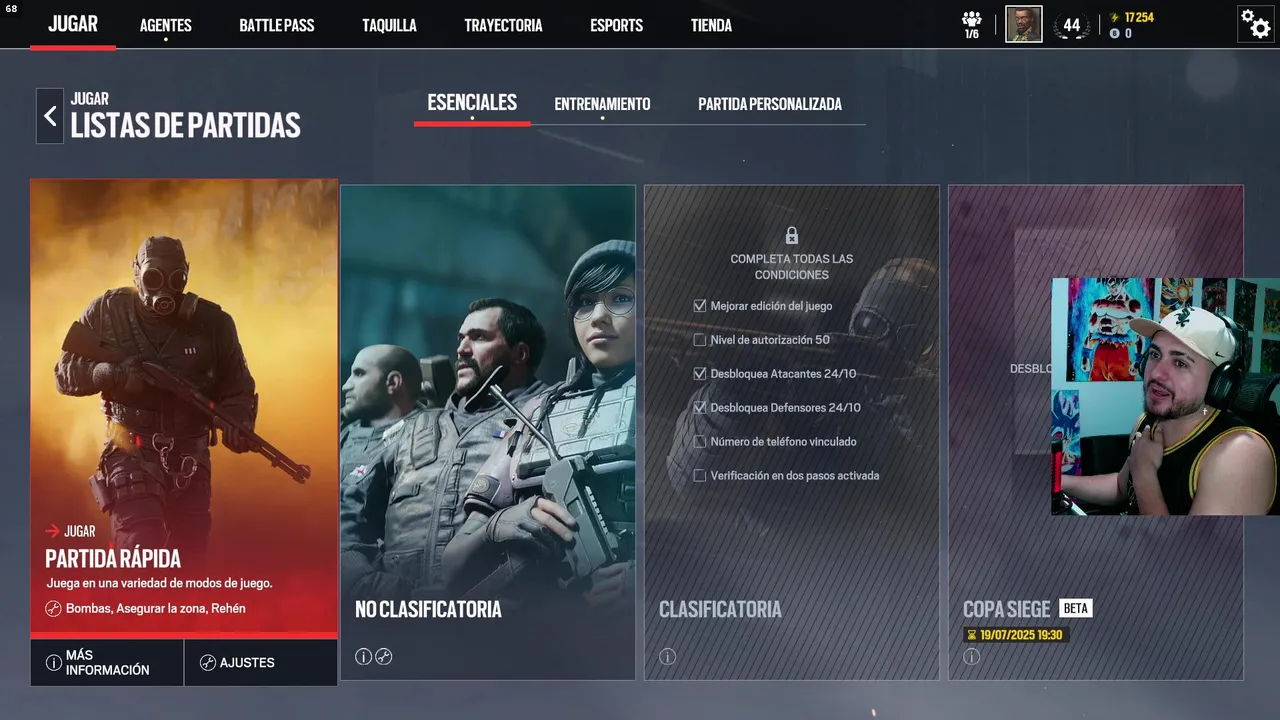Toggle the Desbloquea Atacantes 24/10 checkbox

tap(700, 374)
